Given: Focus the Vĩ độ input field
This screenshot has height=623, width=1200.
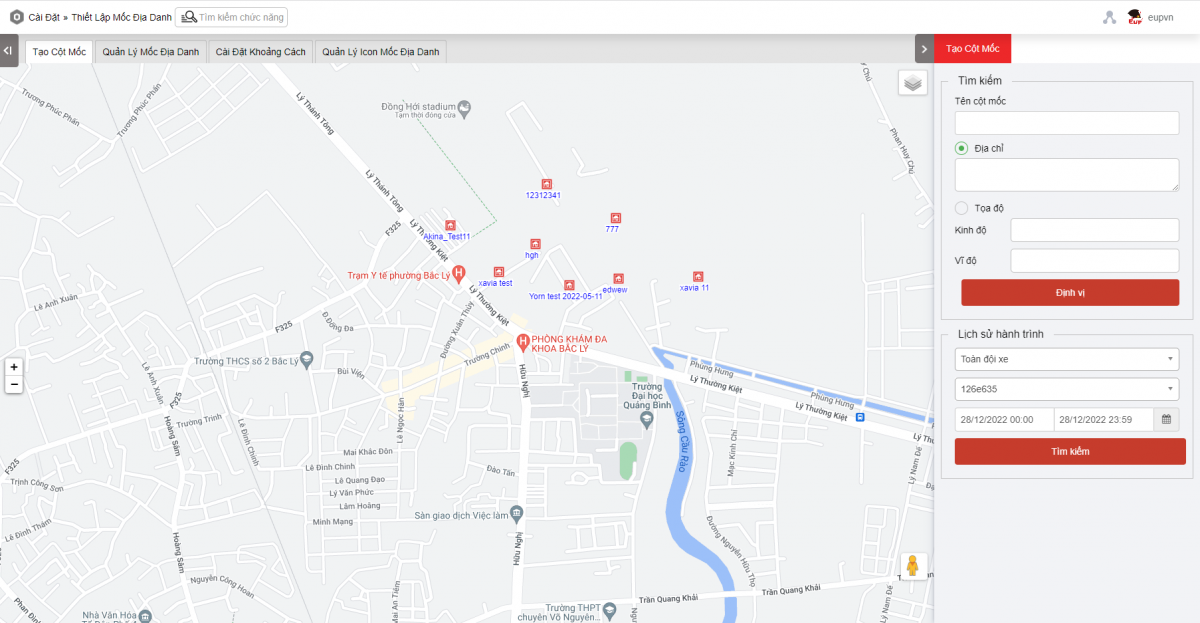Looking at the screenshot, I should [x=1095, y=261].
